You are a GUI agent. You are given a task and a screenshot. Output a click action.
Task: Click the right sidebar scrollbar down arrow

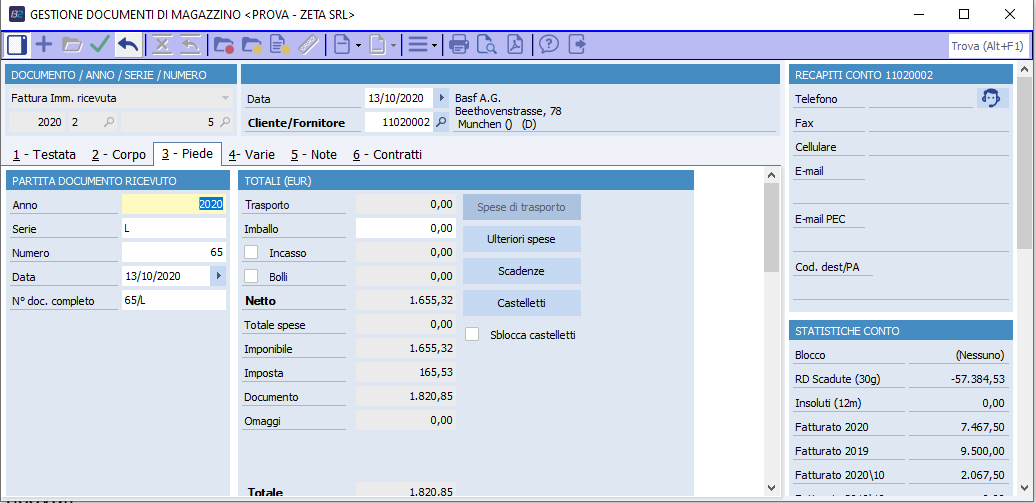point(1023,487)
